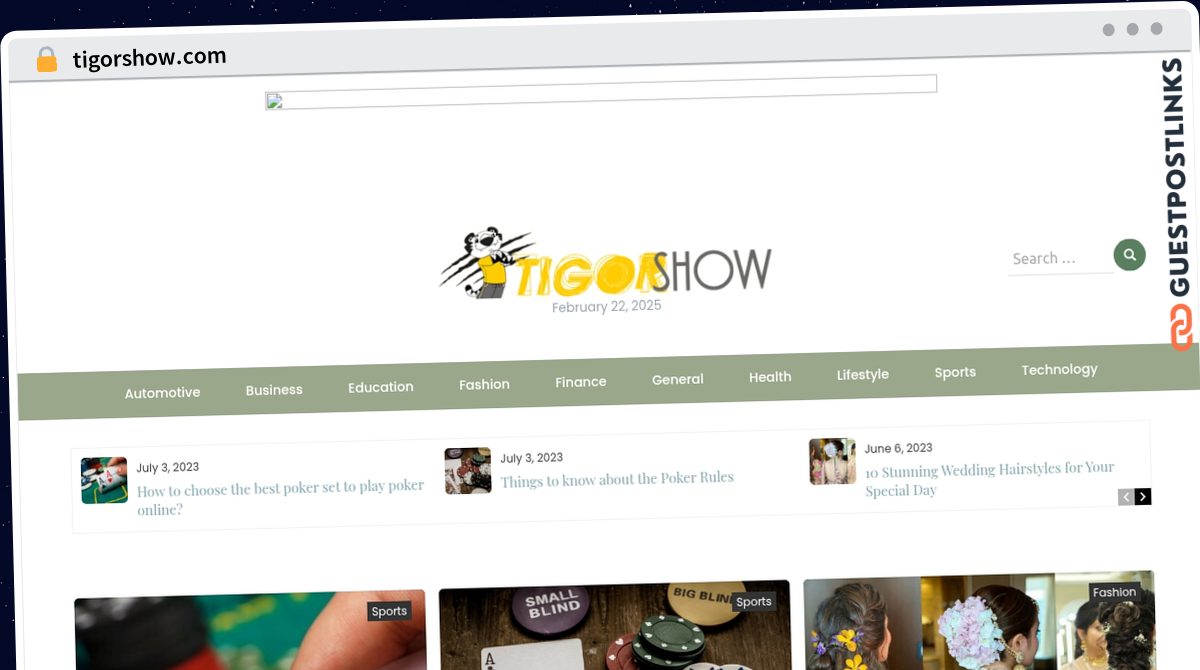1200x670 pixels.
Task: Click Sports tag on the poker chips card
Action: coord(753,601)
